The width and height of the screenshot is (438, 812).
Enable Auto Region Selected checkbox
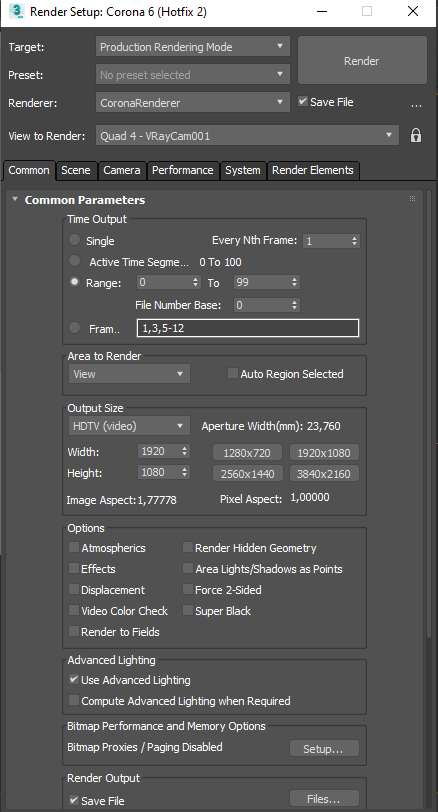(x=232, y=373)
